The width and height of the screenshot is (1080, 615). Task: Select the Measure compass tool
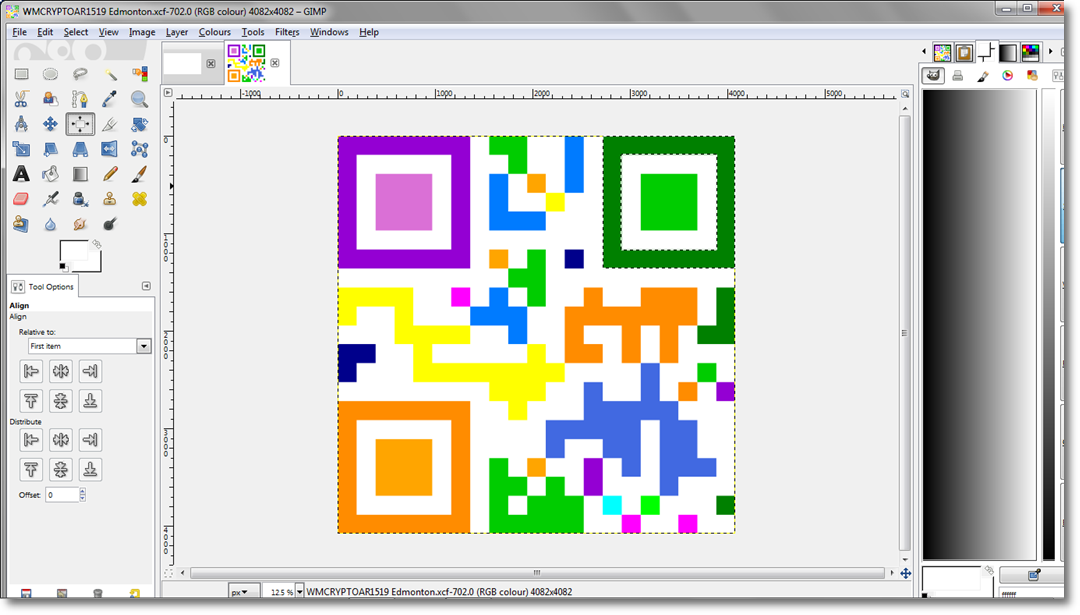click(21, 124)
